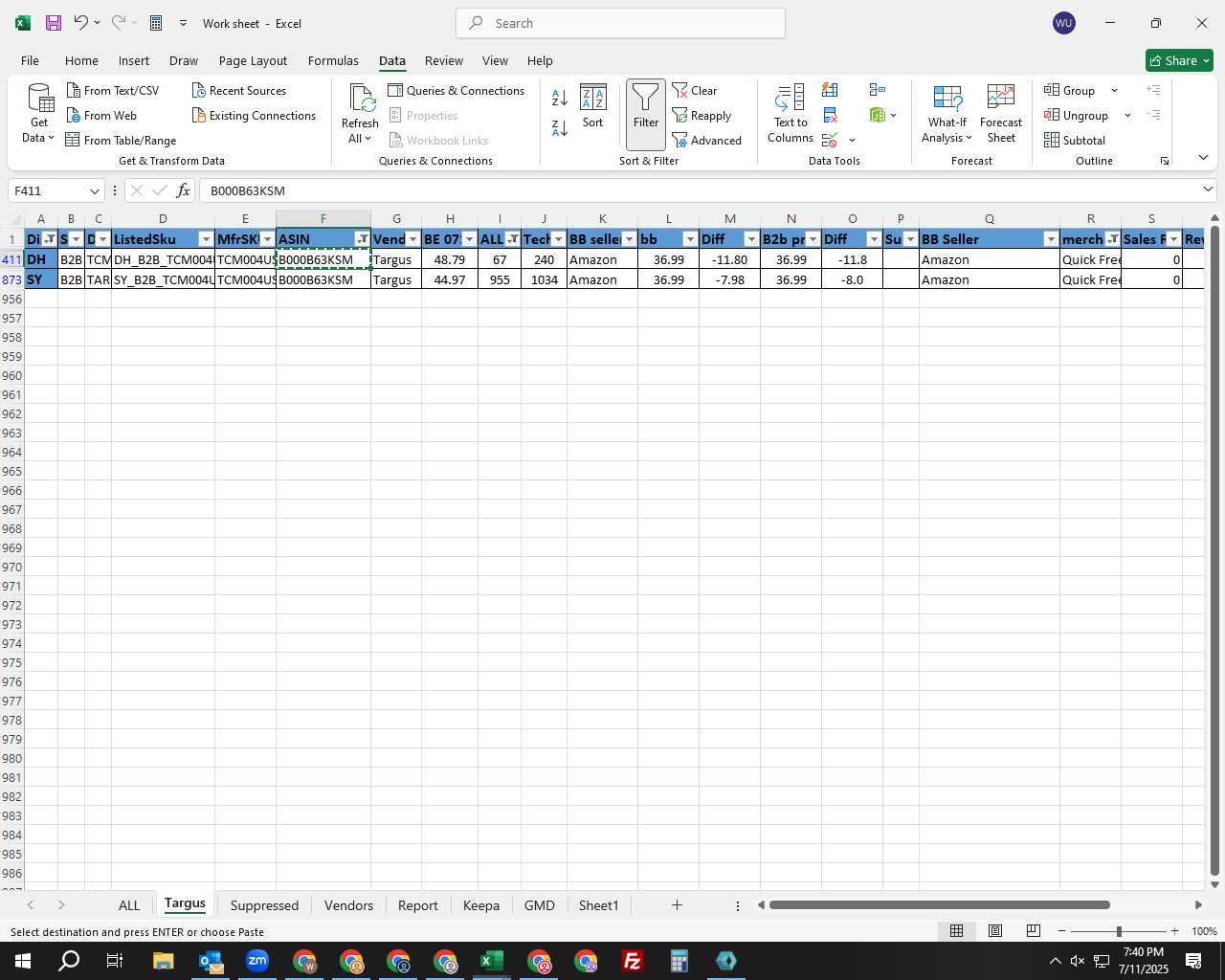Viewport: 1225px width, 980px height.
Task: Open the Keepa sheet tab
Action: tap(481, 905)
